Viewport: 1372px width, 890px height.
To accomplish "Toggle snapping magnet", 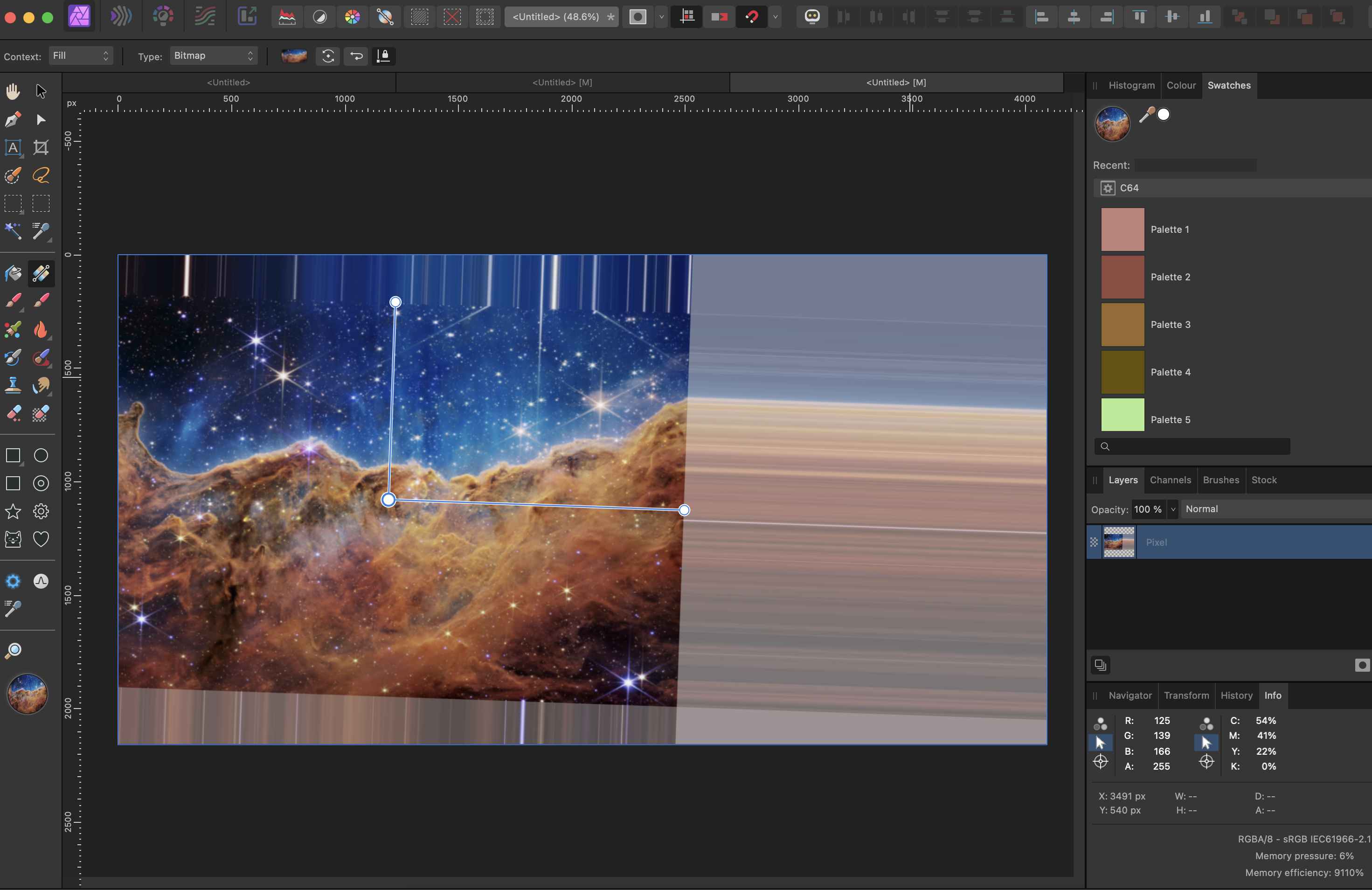I will click(x=752, y=17).
